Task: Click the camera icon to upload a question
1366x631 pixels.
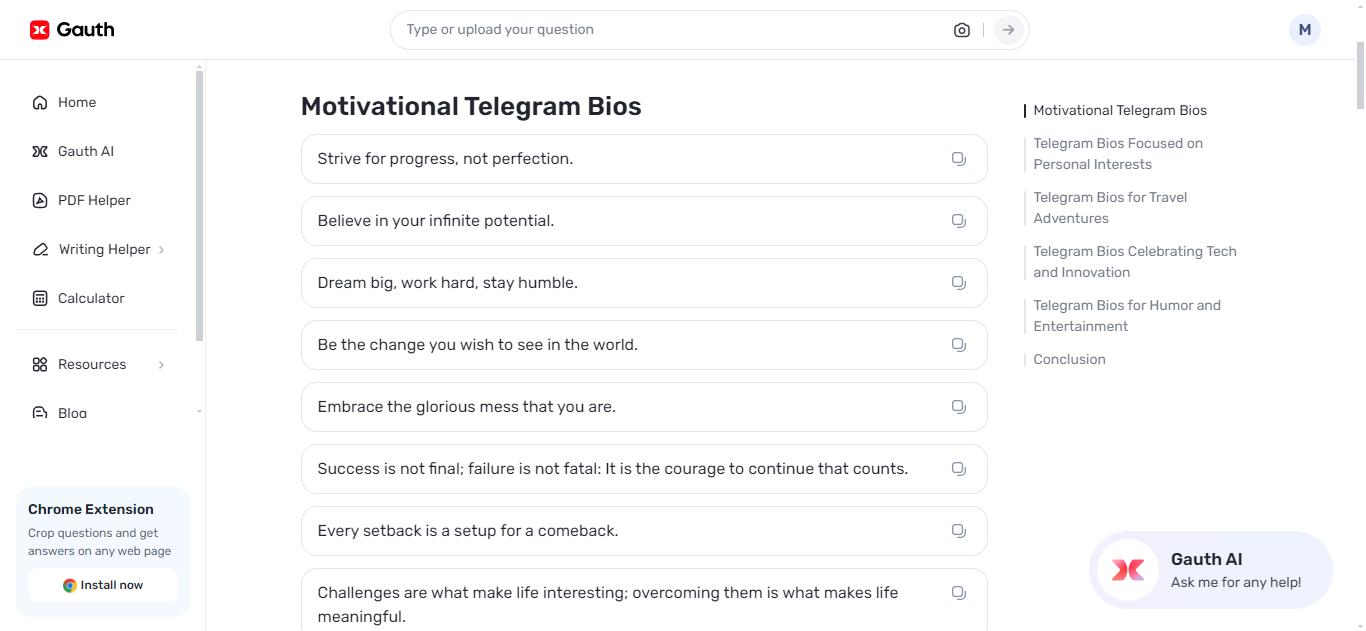Action: (961, 29)
